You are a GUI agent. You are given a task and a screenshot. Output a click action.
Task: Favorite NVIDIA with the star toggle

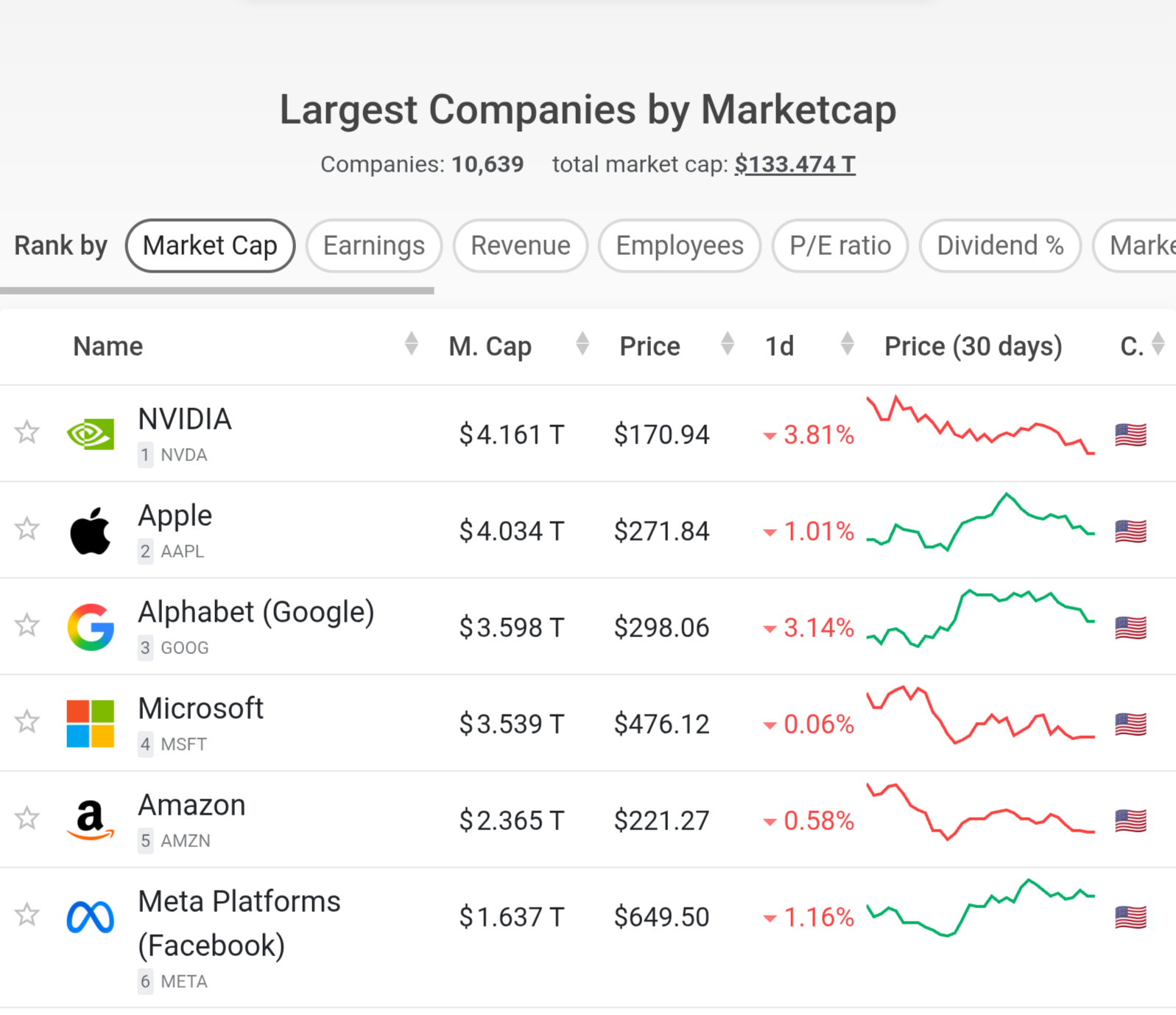tap(27, 432)
